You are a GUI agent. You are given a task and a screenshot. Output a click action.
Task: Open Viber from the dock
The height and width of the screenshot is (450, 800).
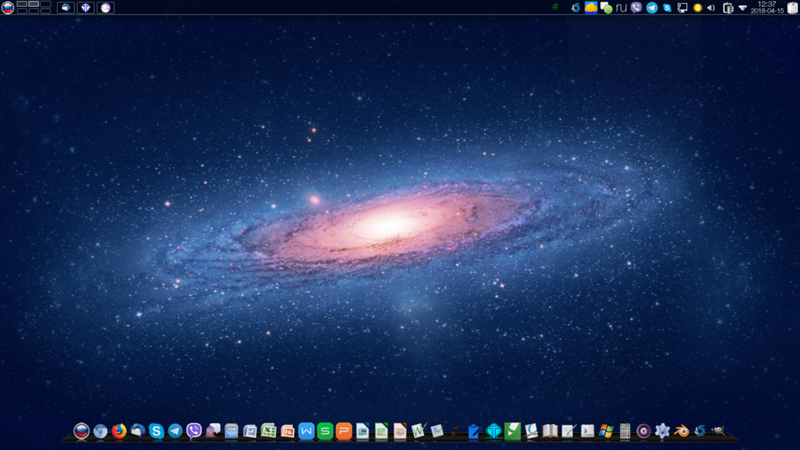tap(194, 431)
